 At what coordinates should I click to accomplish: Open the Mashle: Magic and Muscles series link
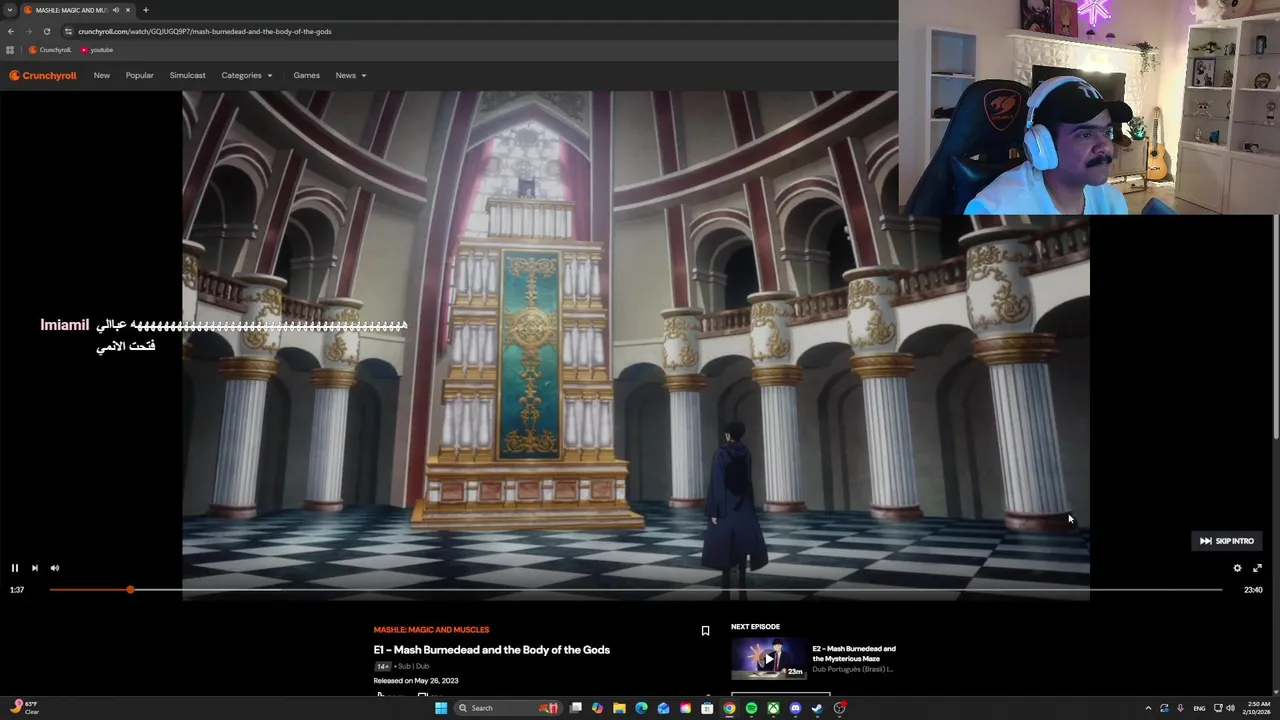click(431, 630)
